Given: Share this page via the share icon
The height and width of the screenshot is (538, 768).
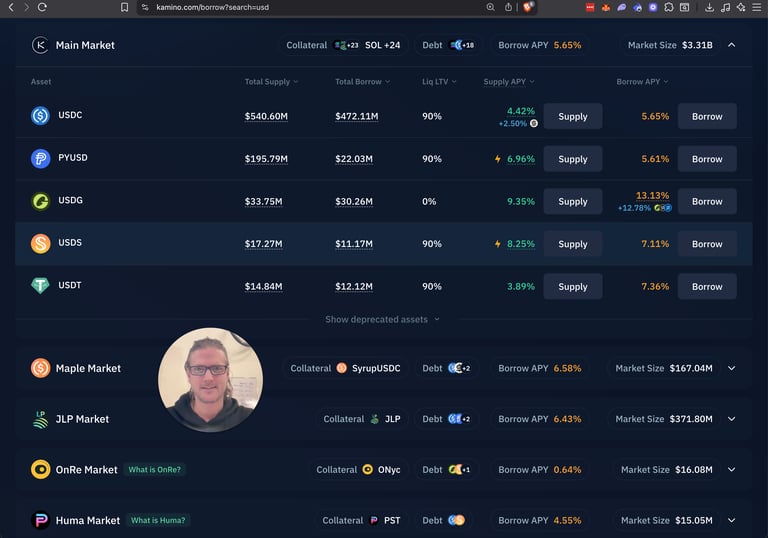Looking at the screenshot, I should pyautogui.click(x=508, y=7).
